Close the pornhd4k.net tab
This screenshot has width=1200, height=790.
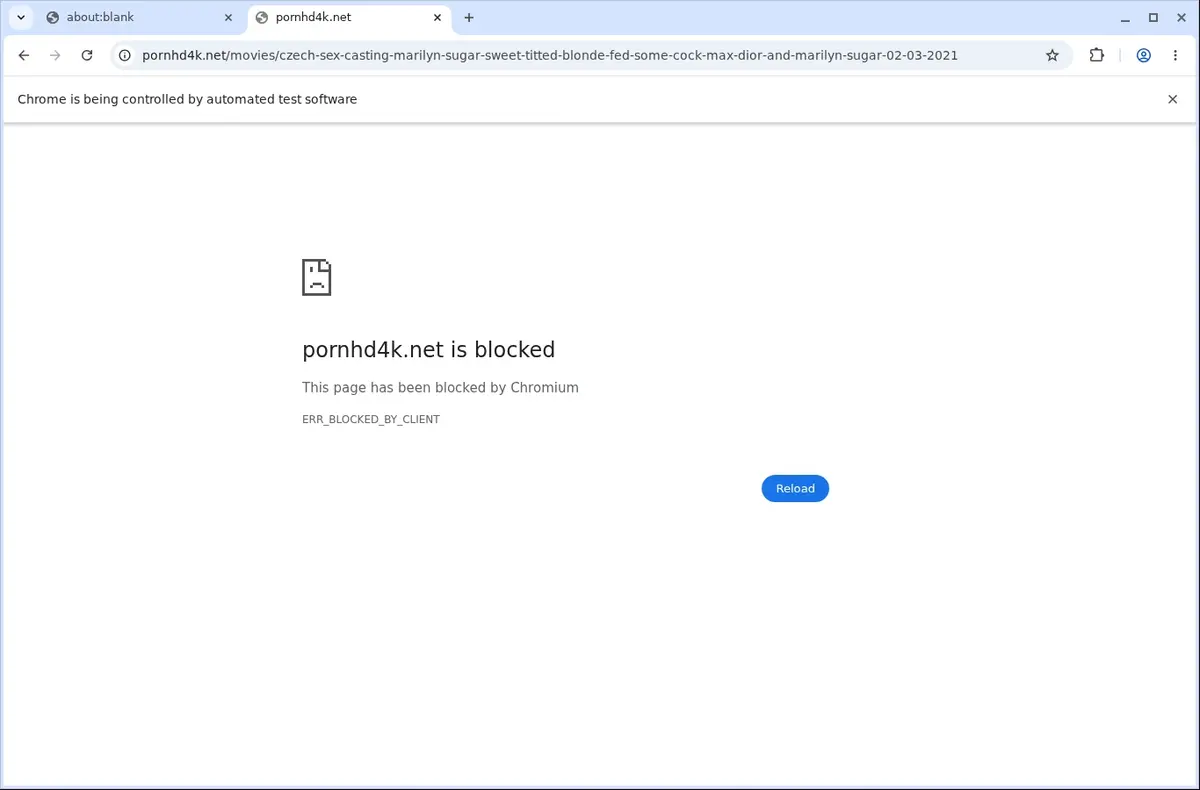pyautogui.click(x=438, y=17)
